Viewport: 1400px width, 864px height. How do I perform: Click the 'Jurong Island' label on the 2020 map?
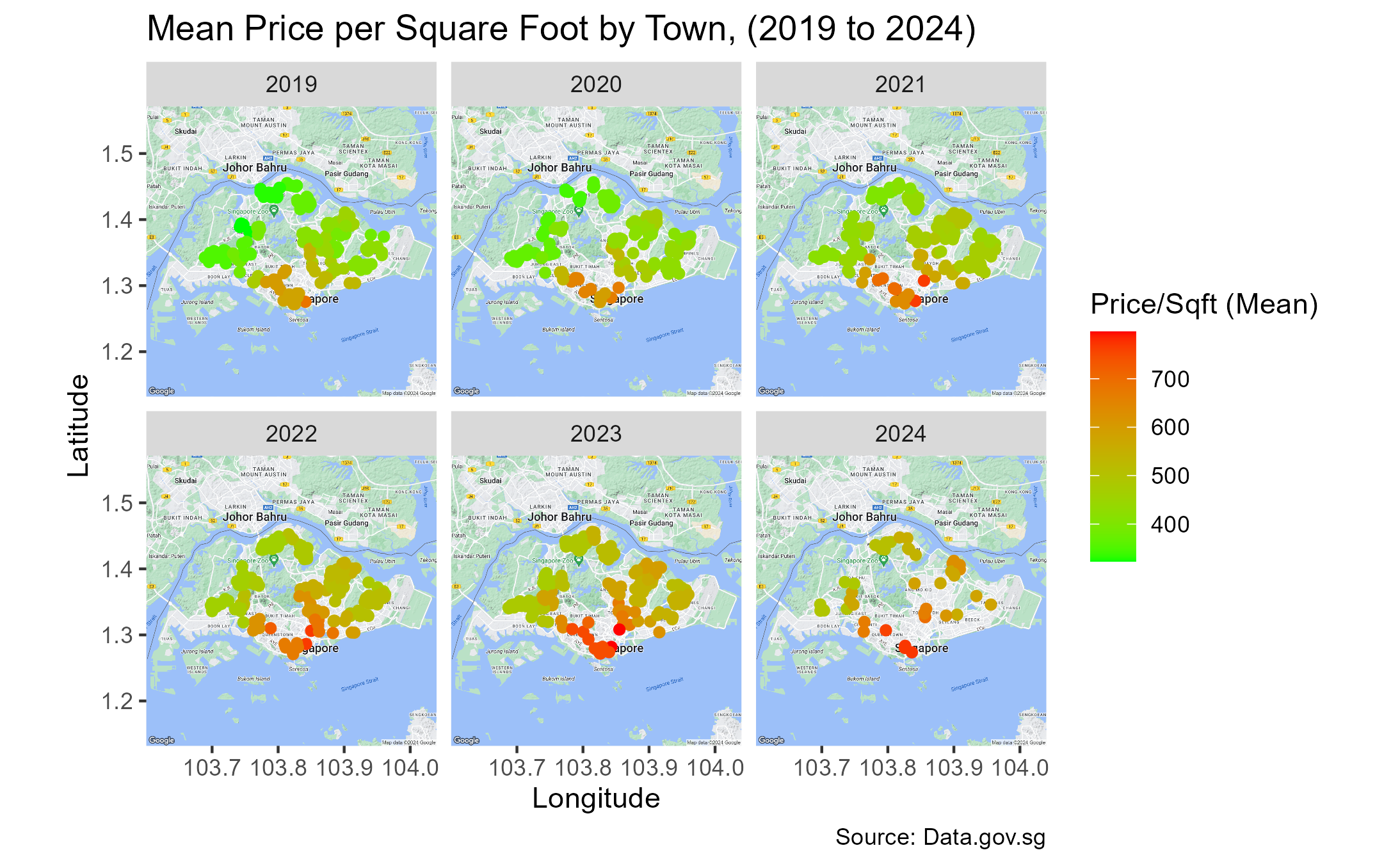click(502, 302)
